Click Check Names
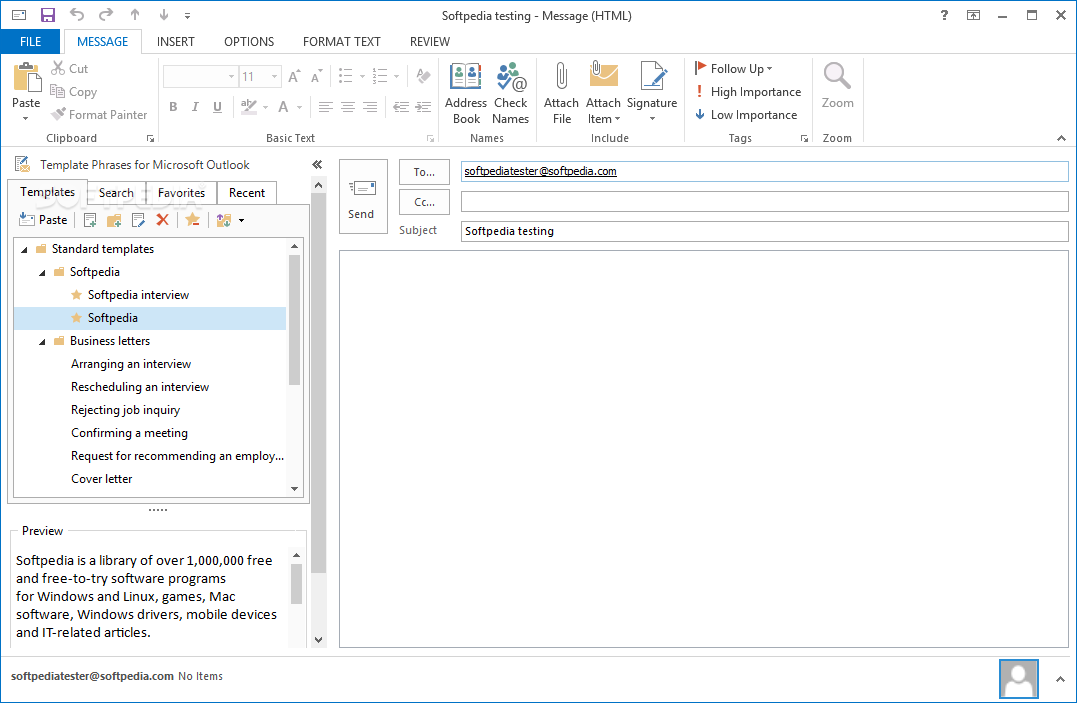The width and height of the screenshot is (1077, 703). click(x=510, y=93)
